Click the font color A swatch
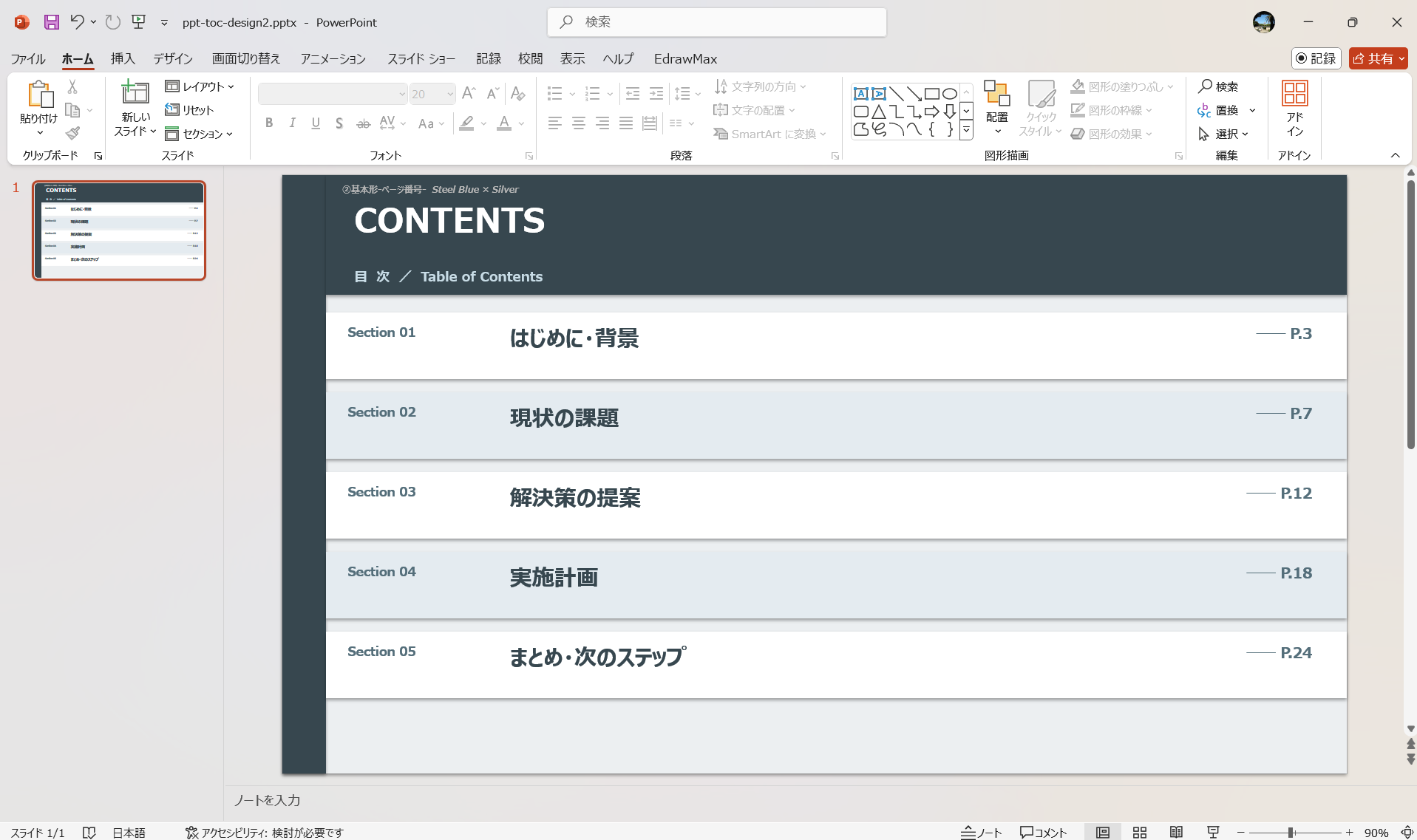 (x=504, y=123)
